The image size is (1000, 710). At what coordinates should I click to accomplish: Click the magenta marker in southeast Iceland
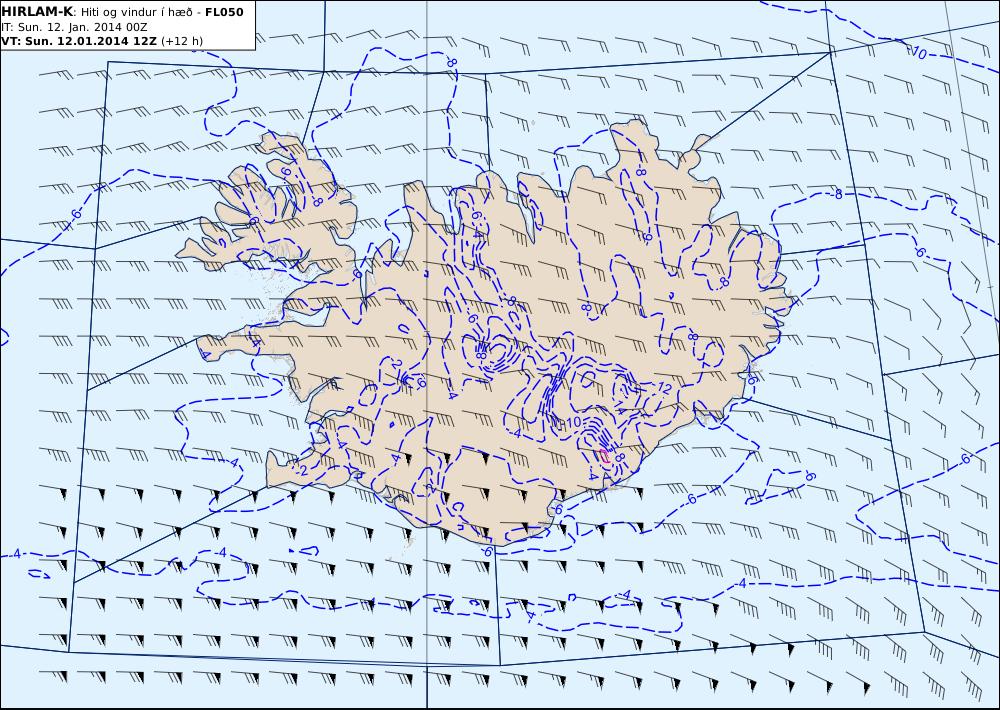pyautogui.click(x=605, y=456)
